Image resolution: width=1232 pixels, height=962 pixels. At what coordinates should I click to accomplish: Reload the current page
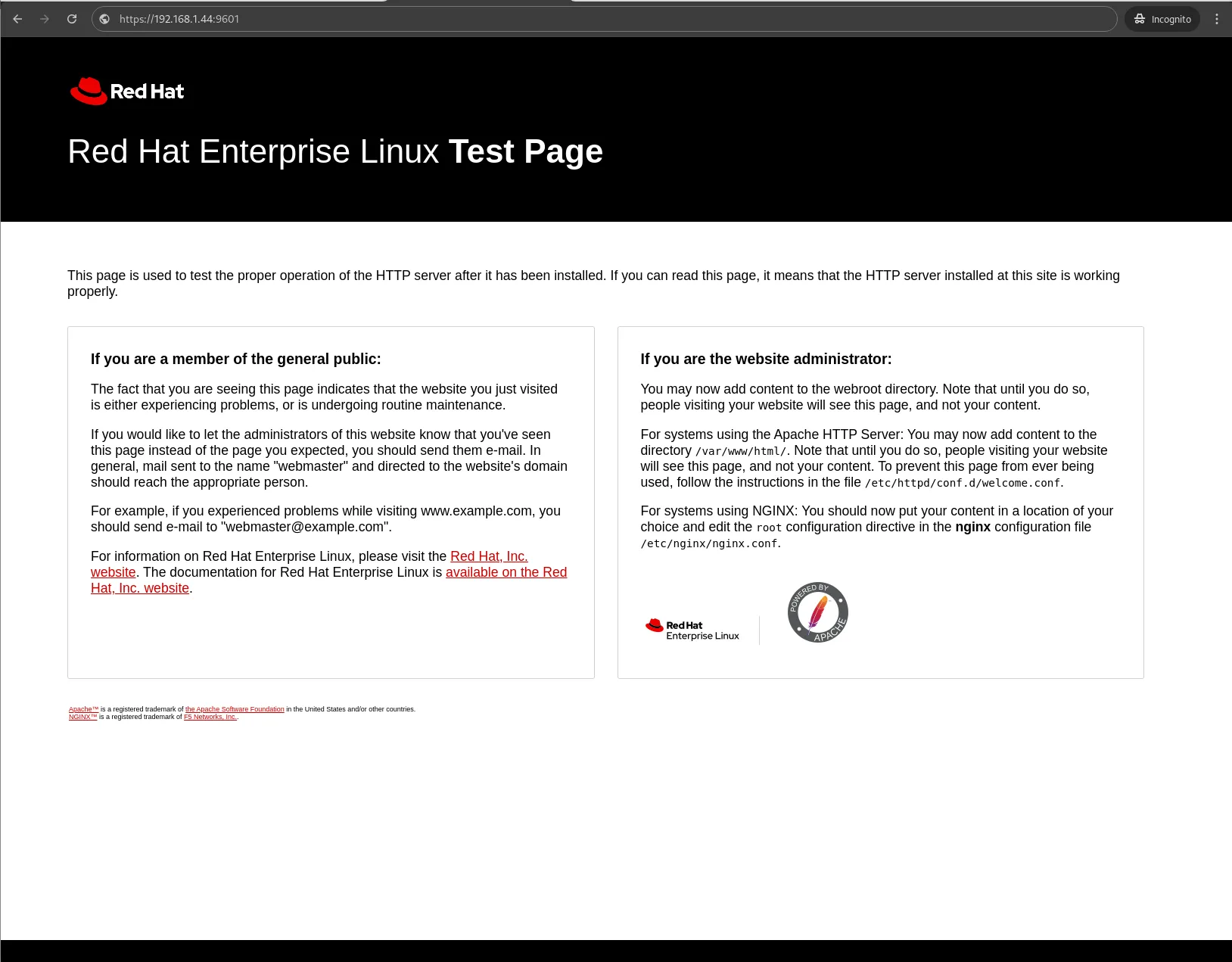(72, 19)
